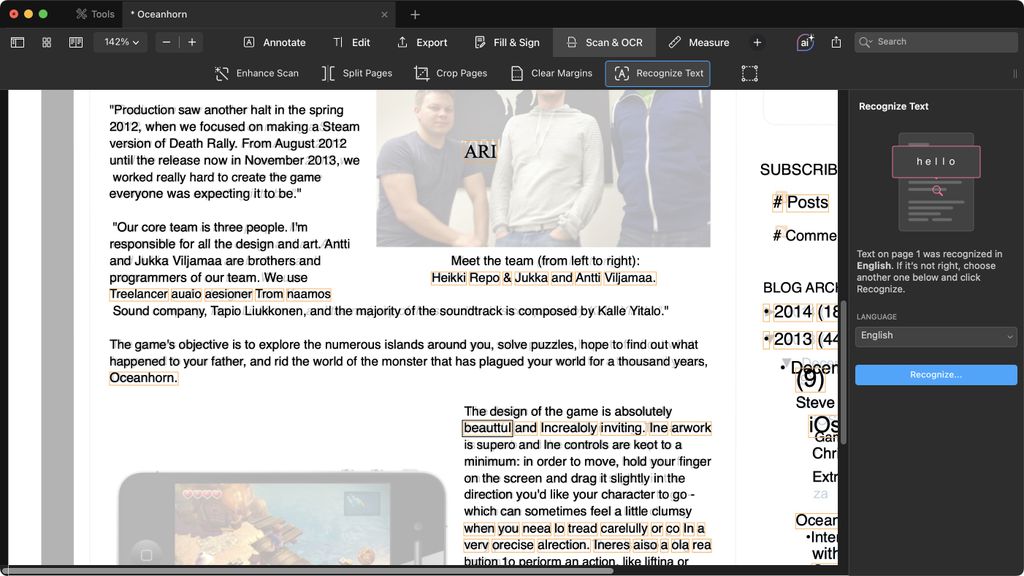Toggle the two-page spread view

[74, 42]
